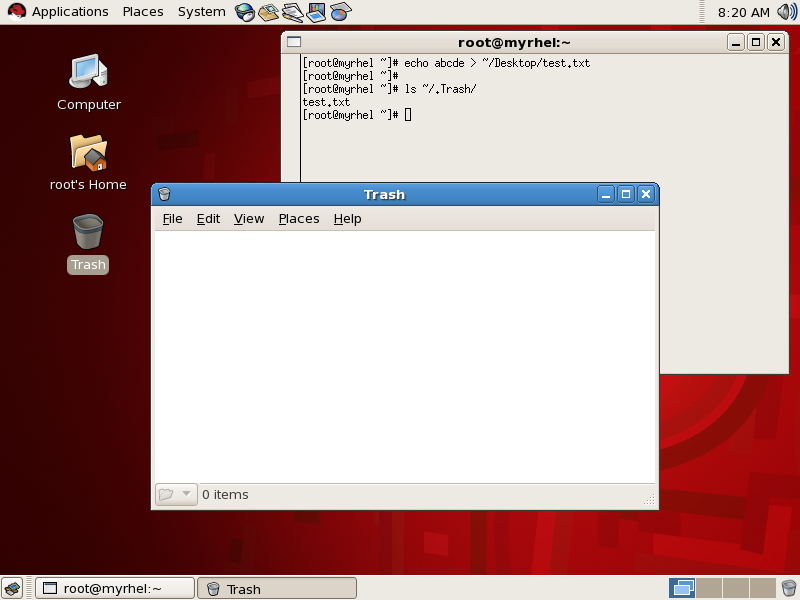This screenshot has width=800, height=600.
Task: Select the Trash window from the taskbar
Action: [276, 588]
